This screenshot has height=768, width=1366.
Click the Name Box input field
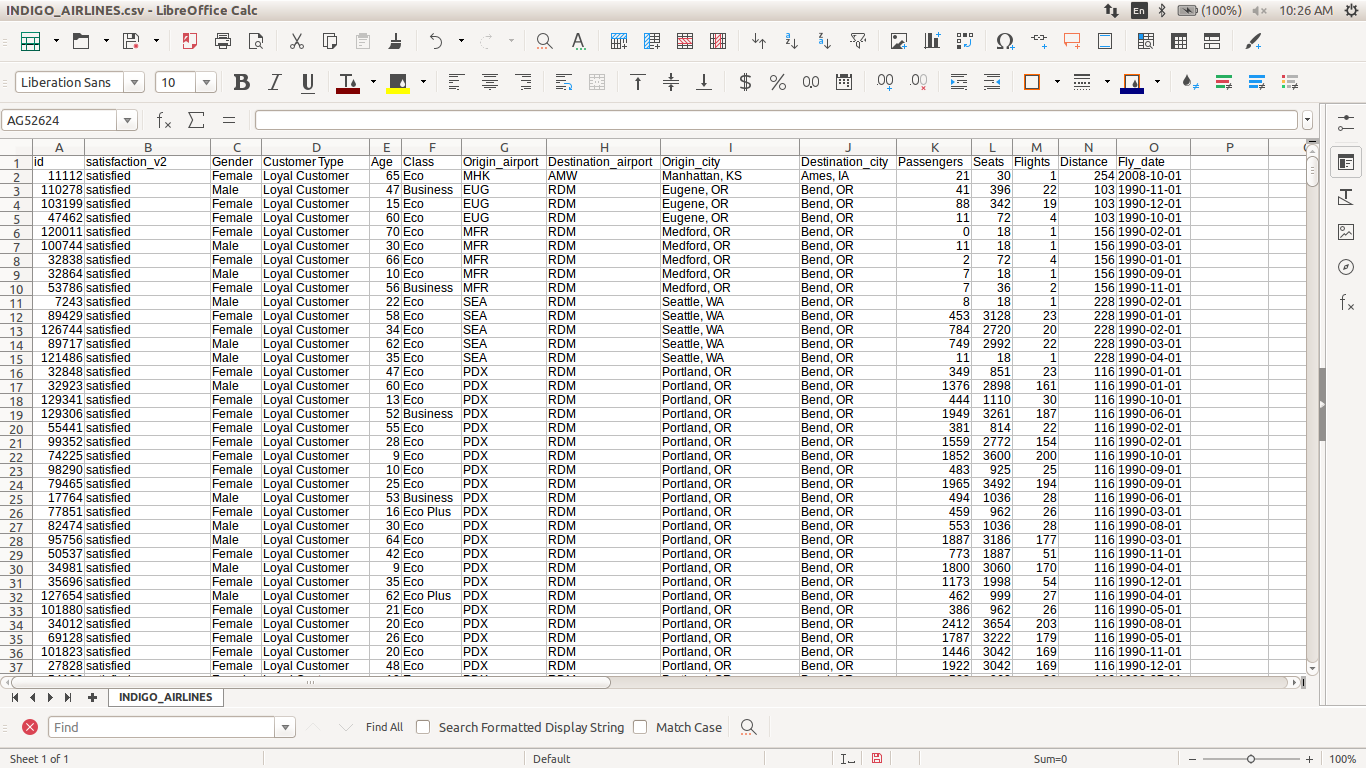tap(60, 121)
